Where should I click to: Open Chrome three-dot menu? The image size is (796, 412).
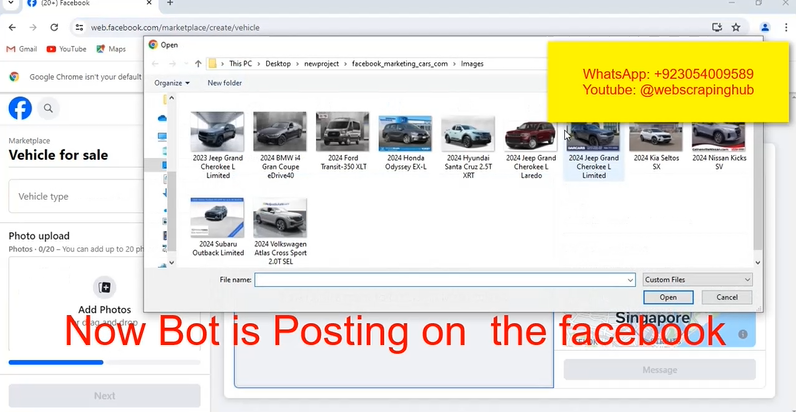786,28
